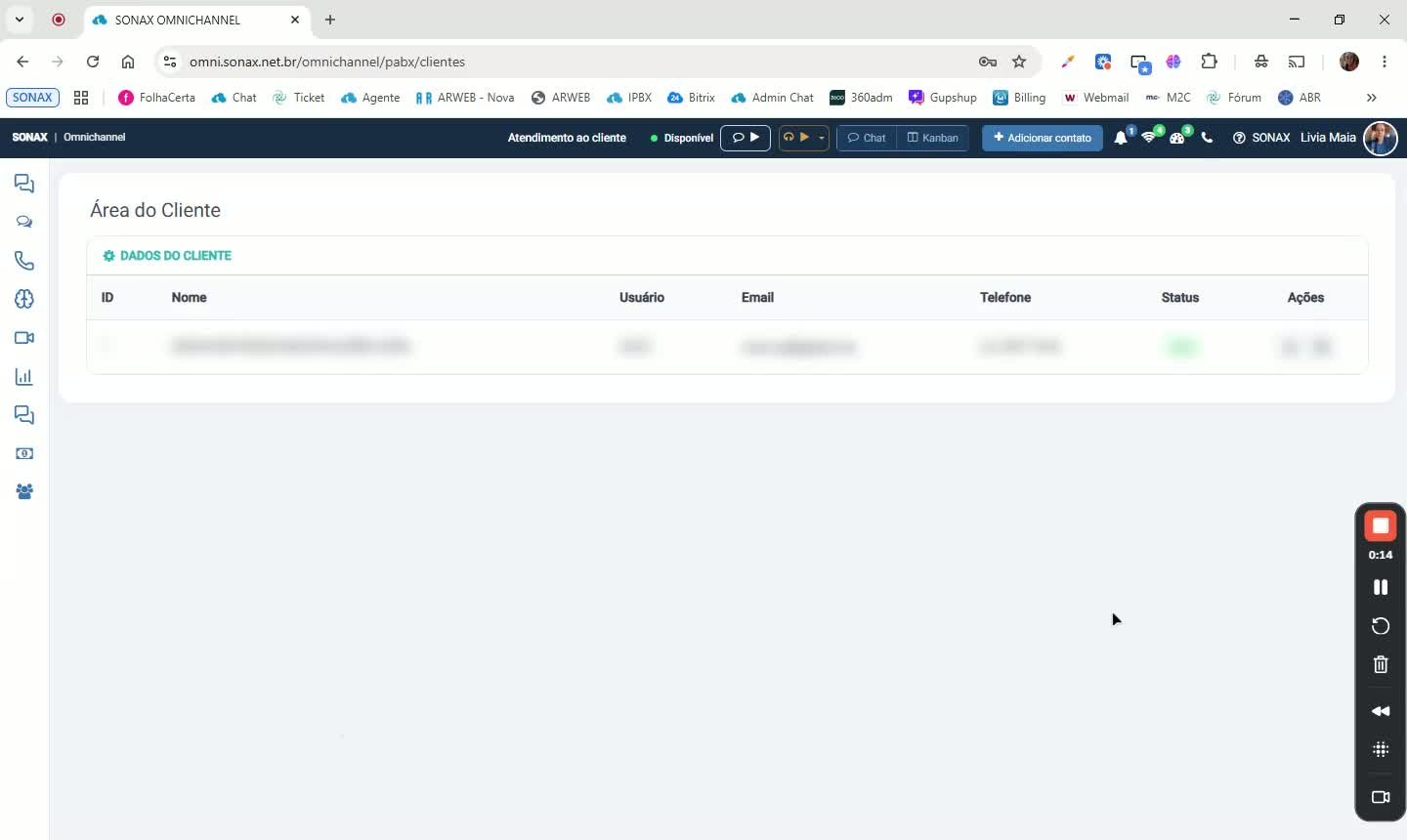
Task: Pause the screen recording
Action: click(x=1381, y=587)
